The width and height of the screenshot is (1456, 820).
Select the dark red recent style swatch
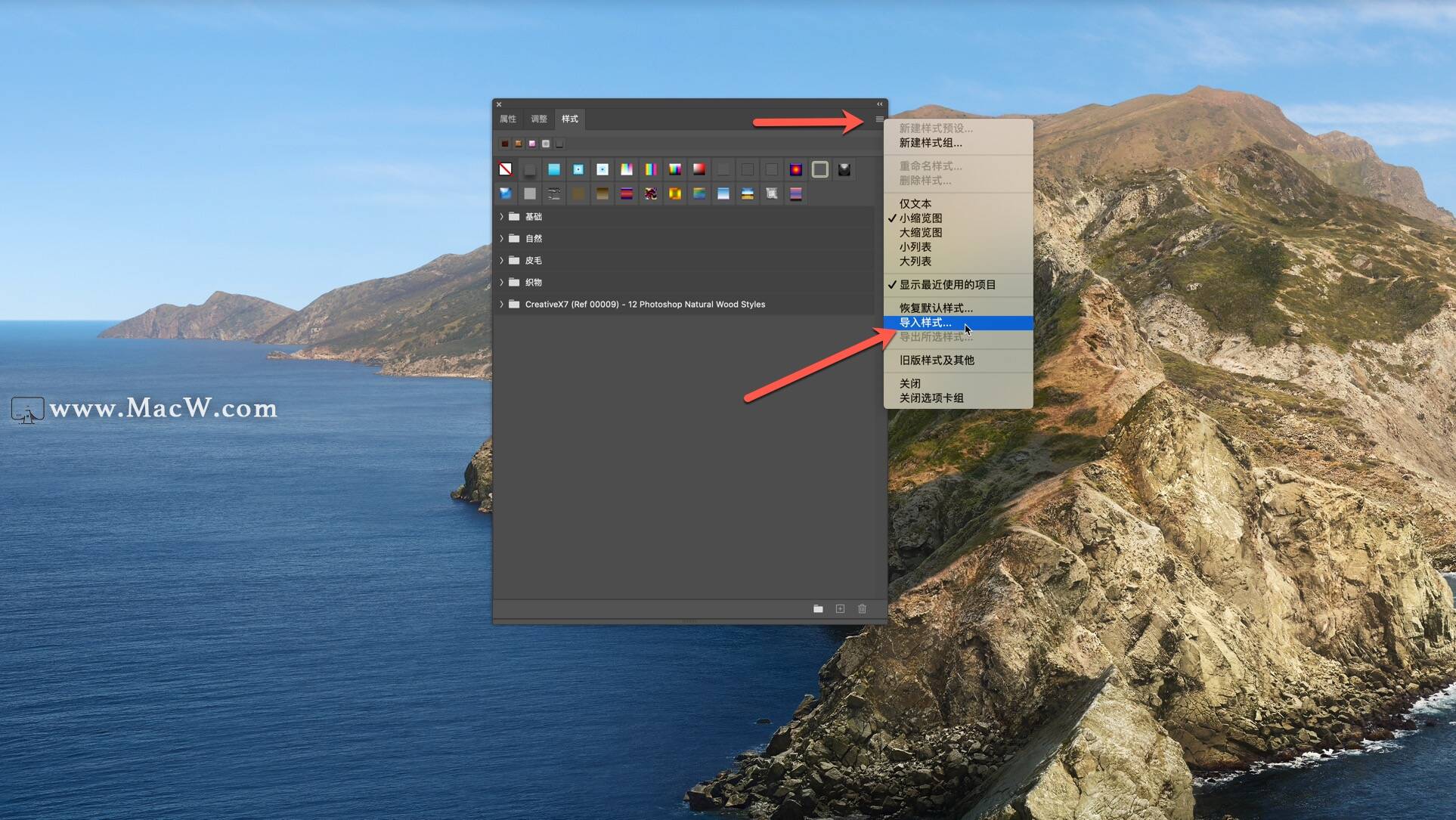(x=505, y=144)
